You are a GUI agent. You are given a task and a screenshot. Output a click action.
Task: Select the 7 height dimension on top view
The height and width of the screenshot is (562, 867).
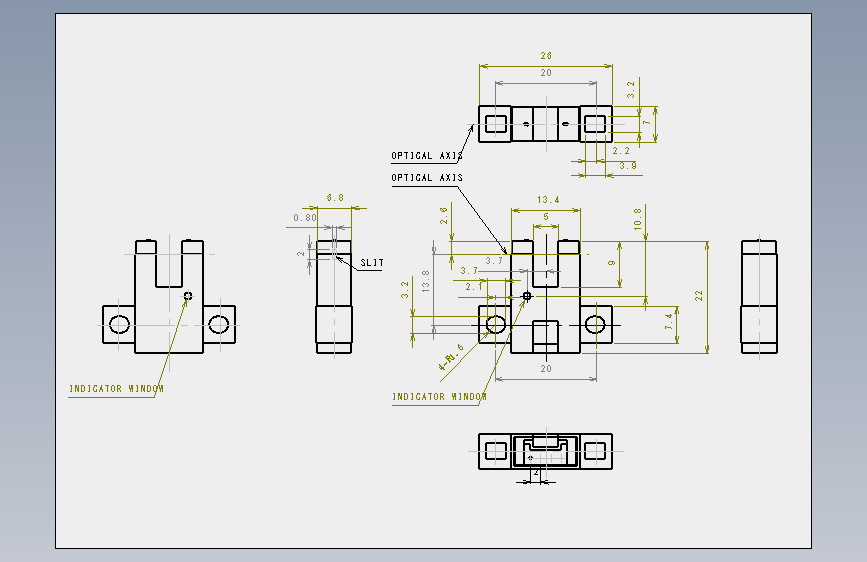646,122
